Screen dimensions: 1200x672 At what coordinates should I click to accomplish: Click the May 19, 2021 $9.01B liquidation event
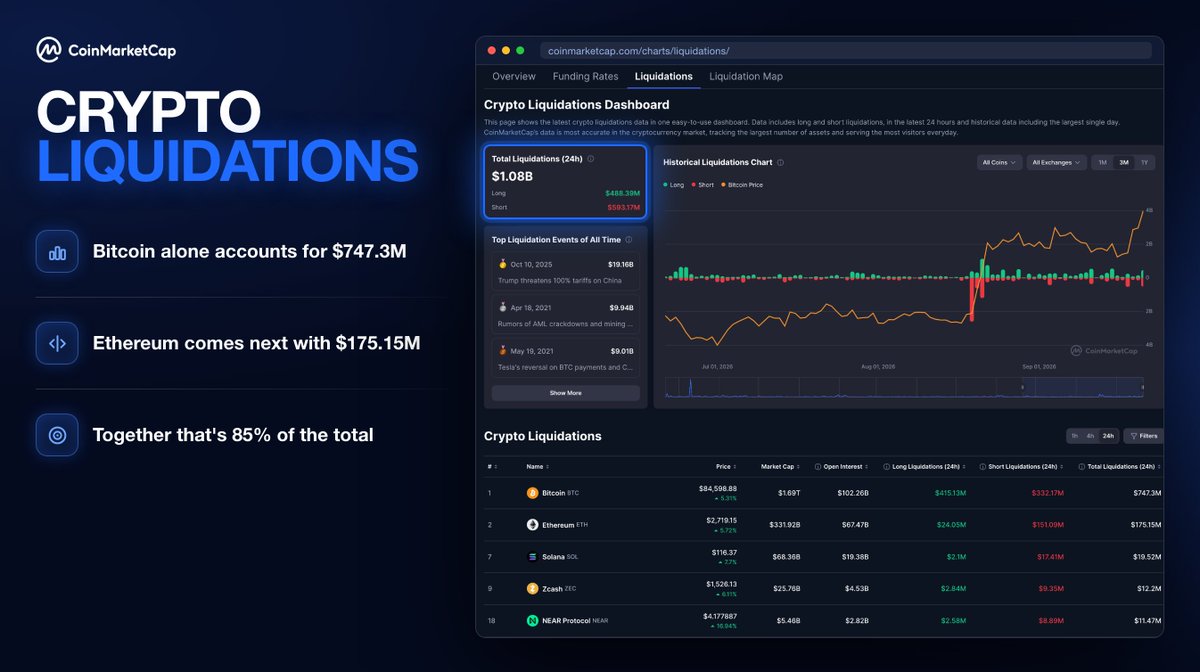(x=566, y=360)
